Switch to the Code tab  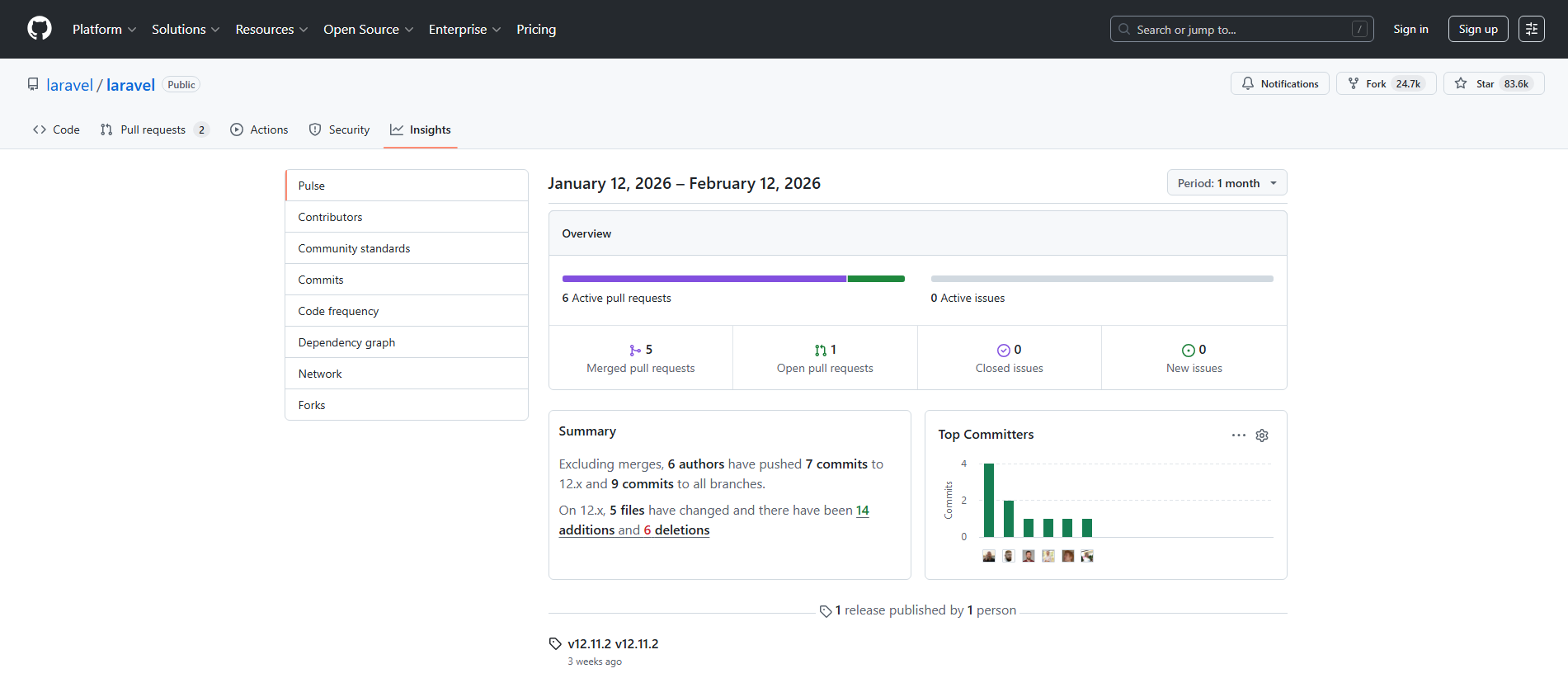click(x=56, y=129)
